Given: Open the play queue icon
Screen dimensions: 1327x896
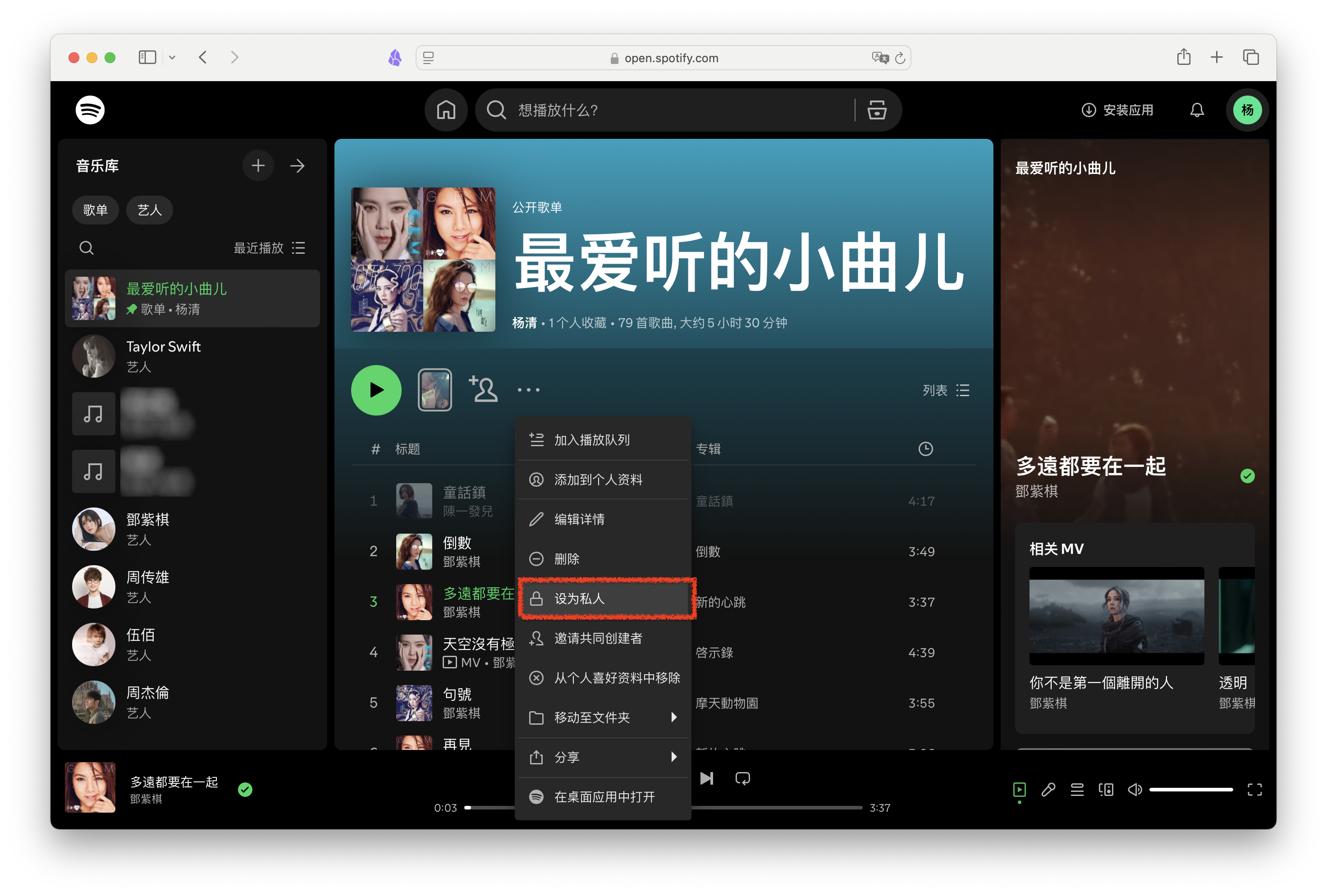Looking at the screenshot, I should [1077, 790].
